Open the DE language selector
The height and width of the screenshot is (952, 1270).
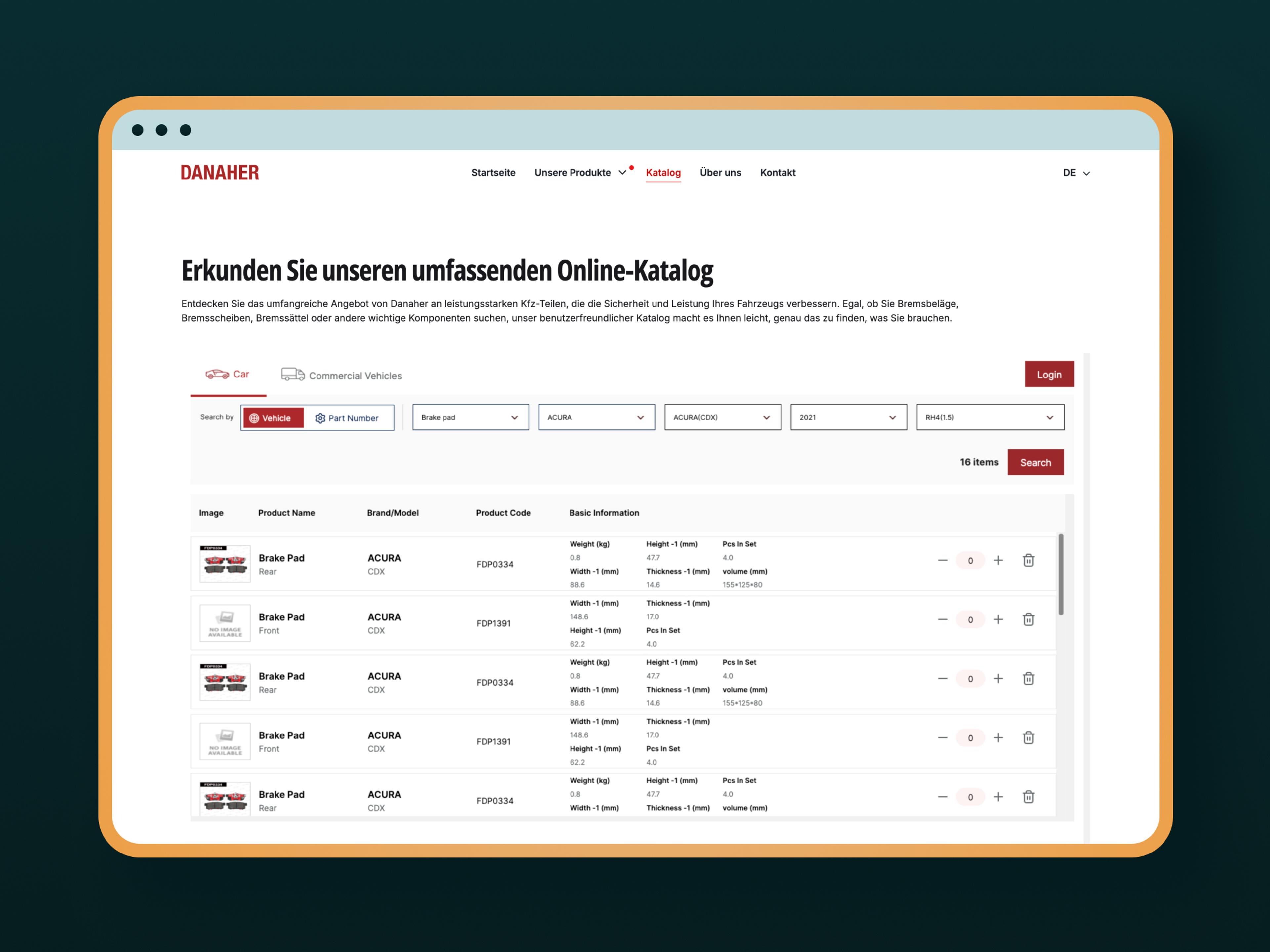(1076, 173)
